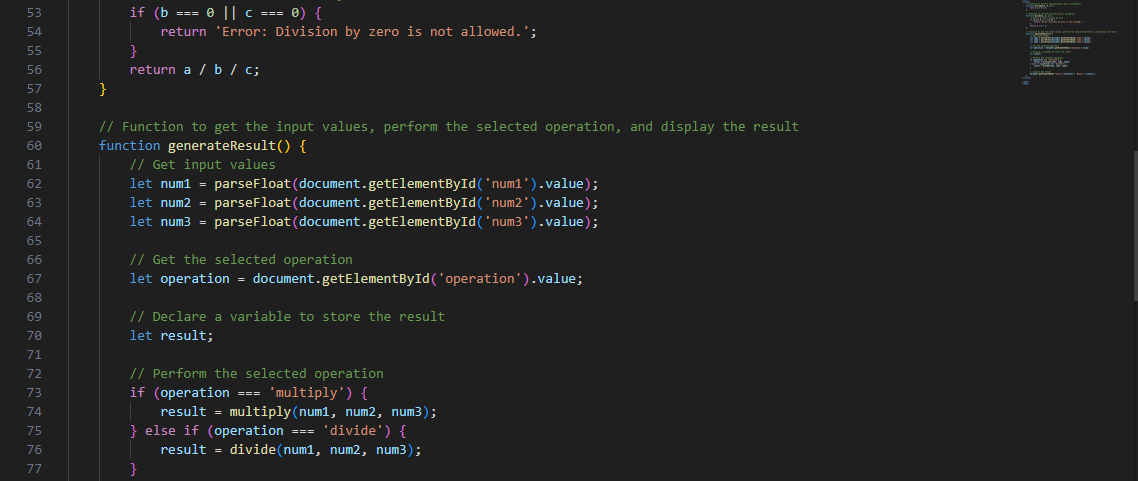Click the 'operation' string literal on line 67
The height and width of the screenshot is (481, 1138).
coord(480,279)
